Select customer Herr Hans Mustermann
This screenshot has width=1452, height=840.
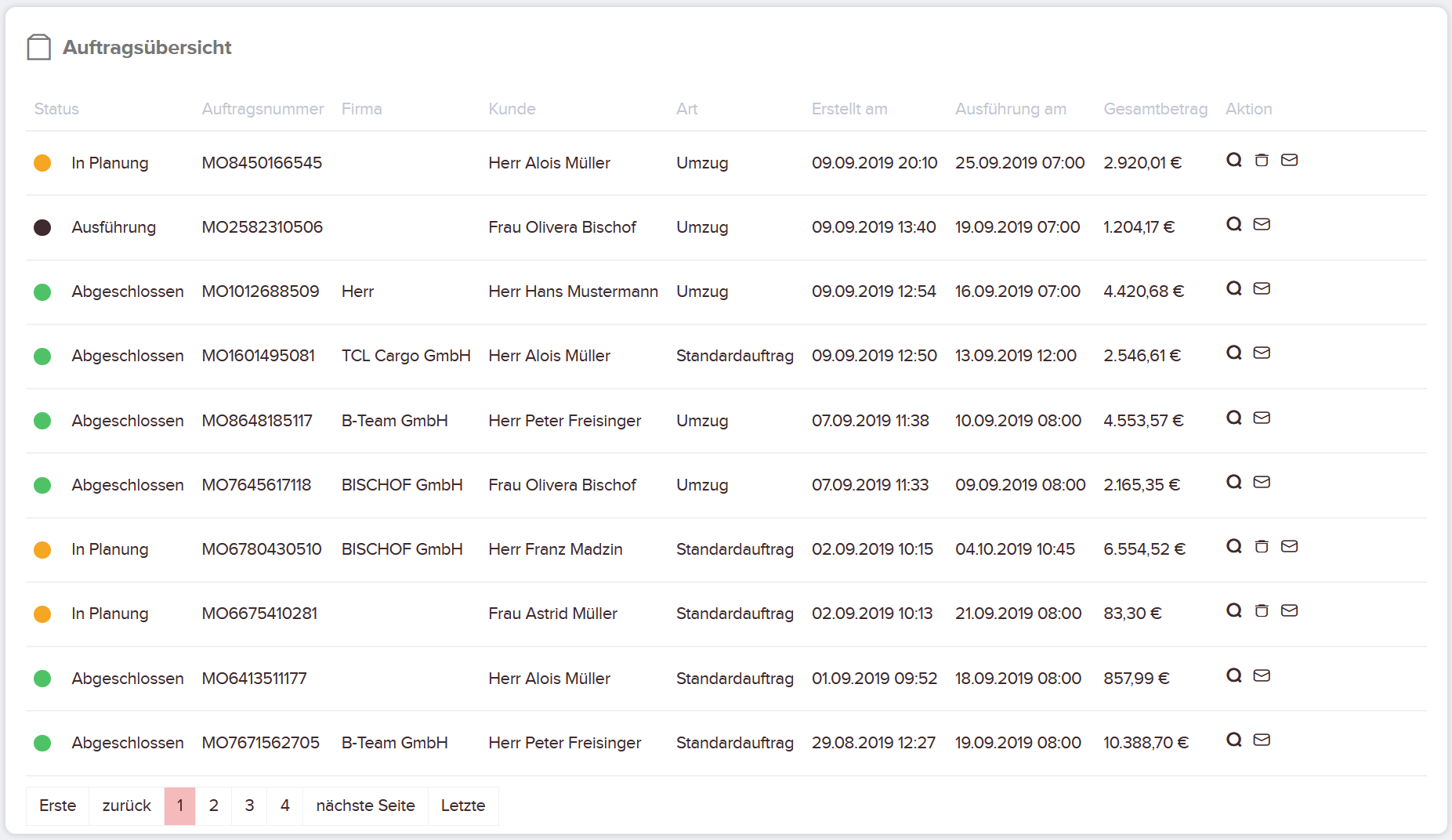pyautogui.click(x=574, y=291)
